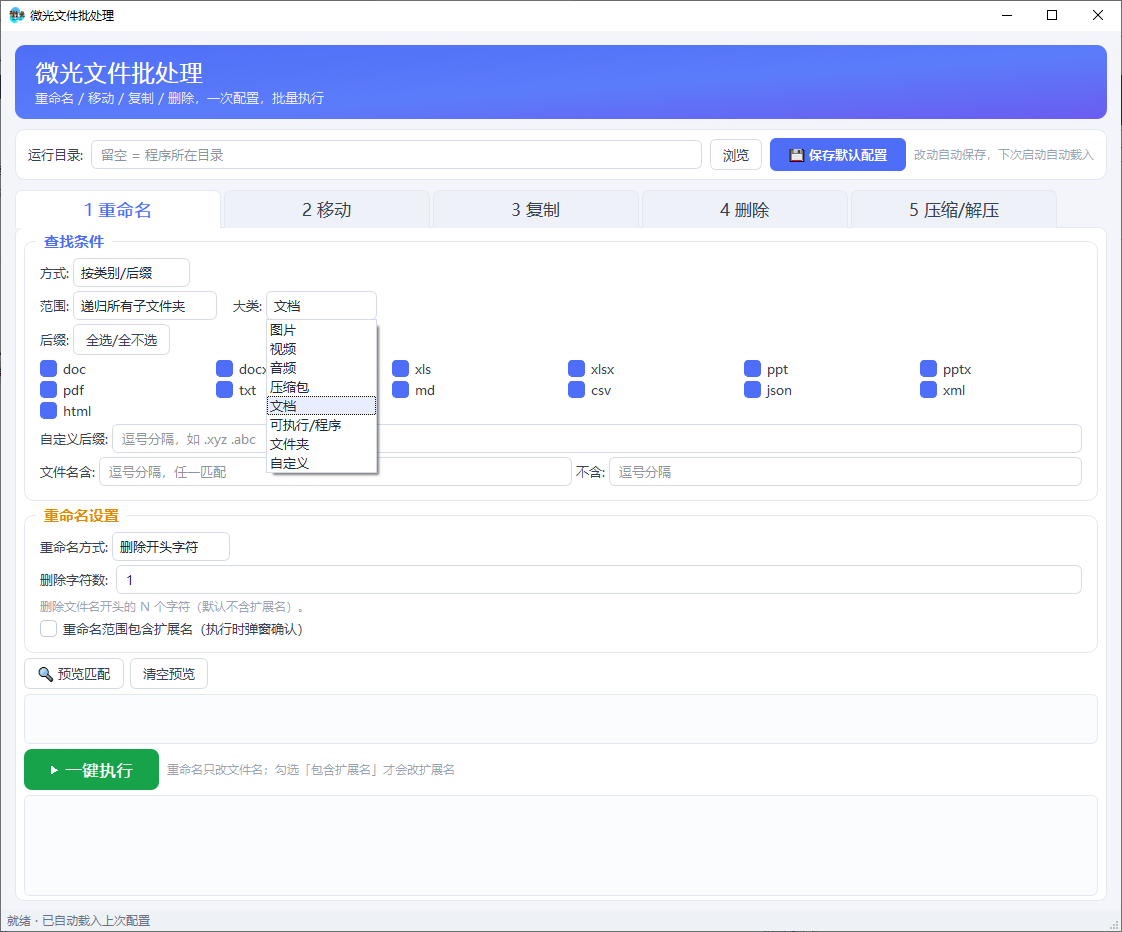Open the 方式 dropdown showing 按类别/后缀
1122x932 pixels.
pos(132,273)
